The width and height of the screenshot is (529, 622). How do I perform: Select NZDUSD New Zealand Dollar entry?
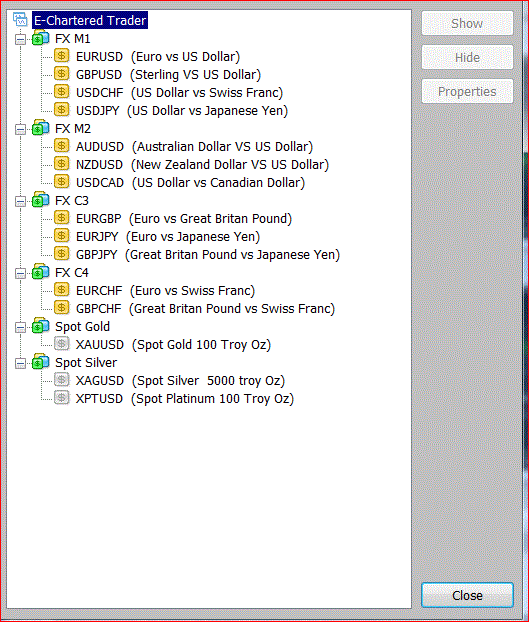[202, 165]
